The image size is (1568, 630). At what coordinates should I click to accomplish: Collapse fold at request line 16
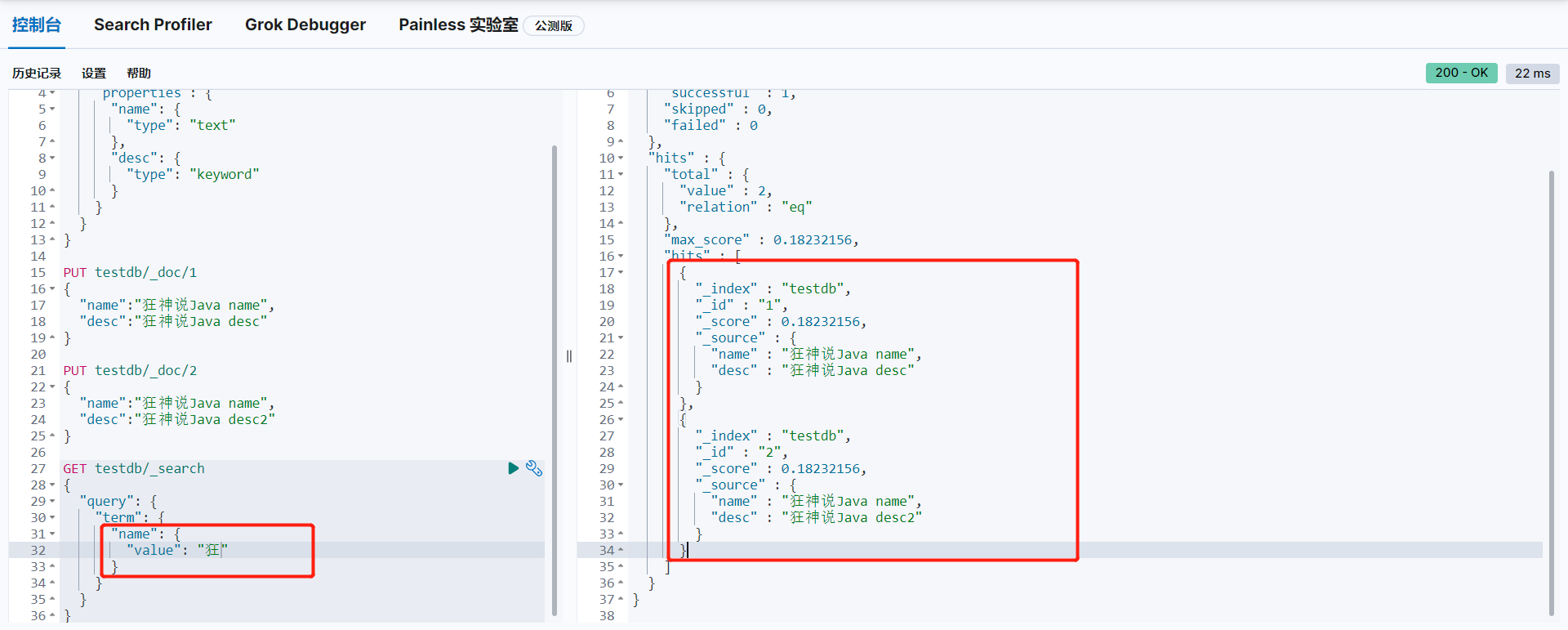(x=52, y=288)
